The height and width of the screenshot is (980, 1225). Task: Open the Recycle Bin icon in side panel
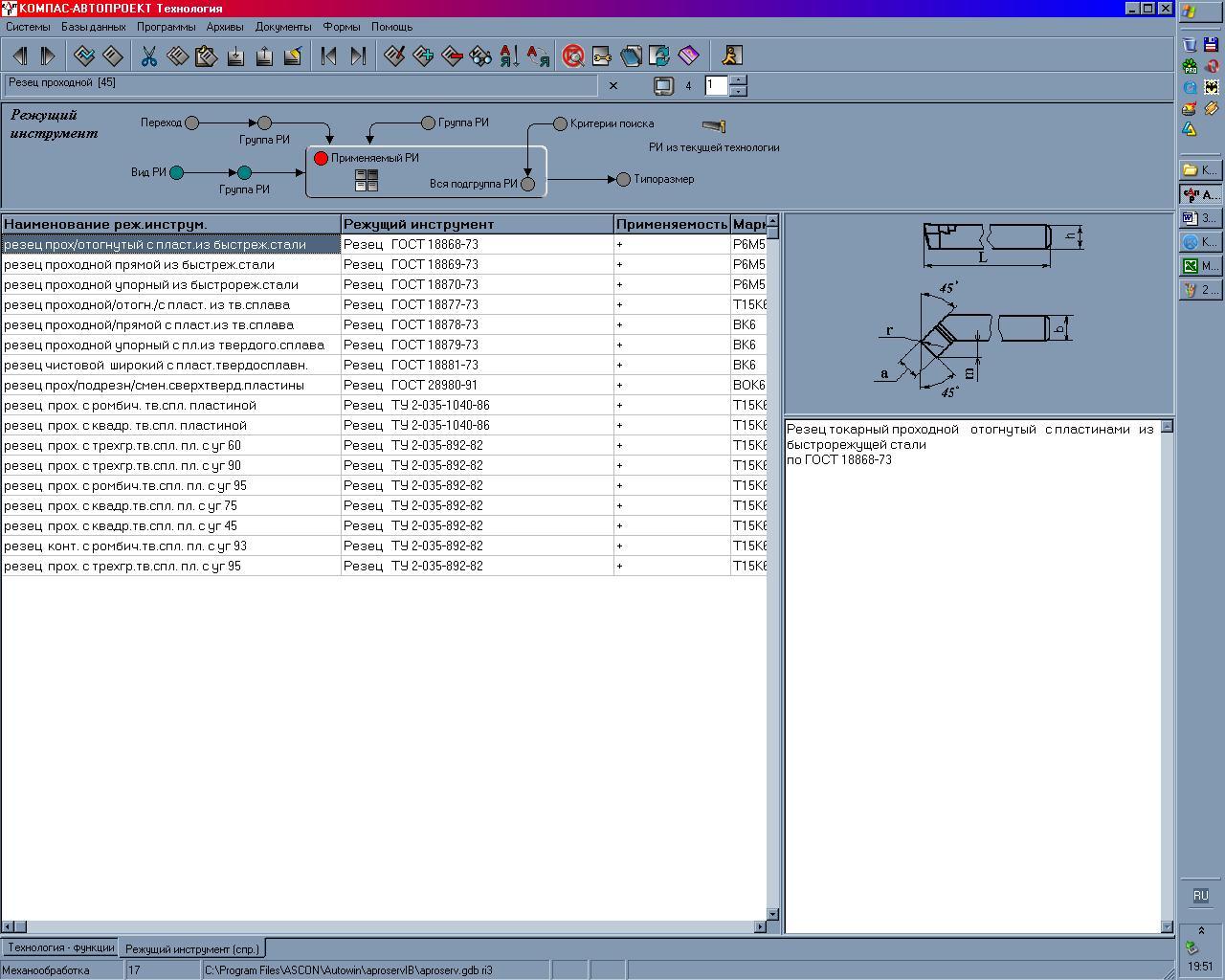click(x=1190, y=44)
